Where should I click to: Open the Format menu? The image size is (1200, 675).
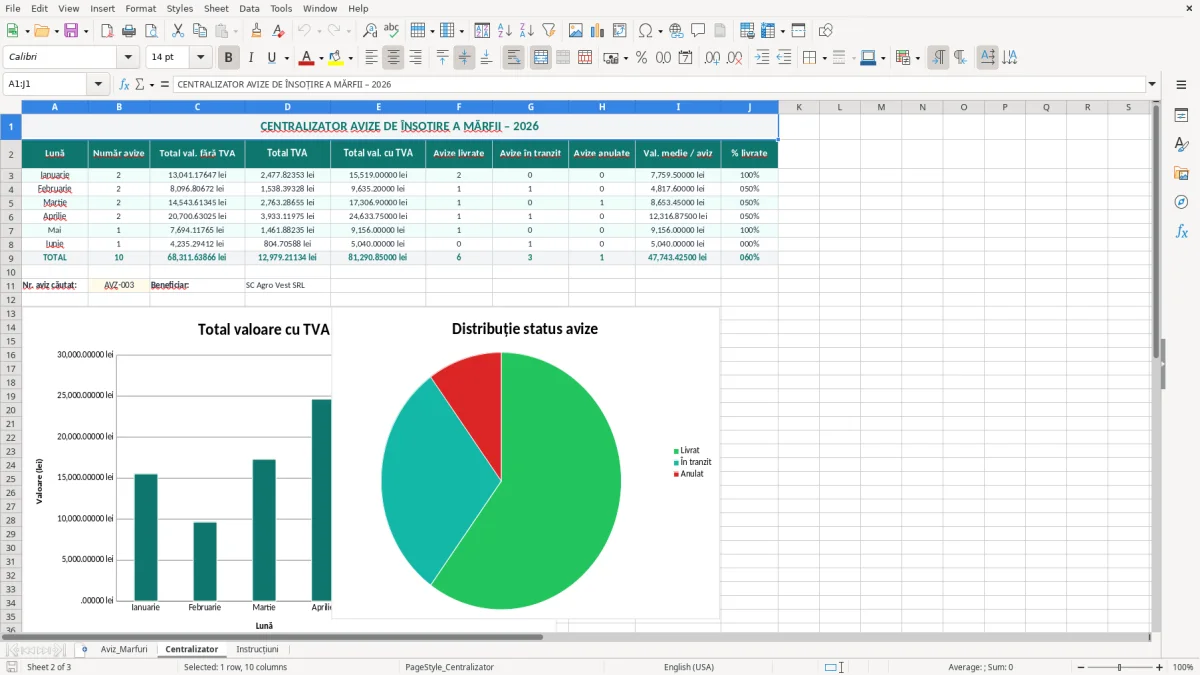140,8
